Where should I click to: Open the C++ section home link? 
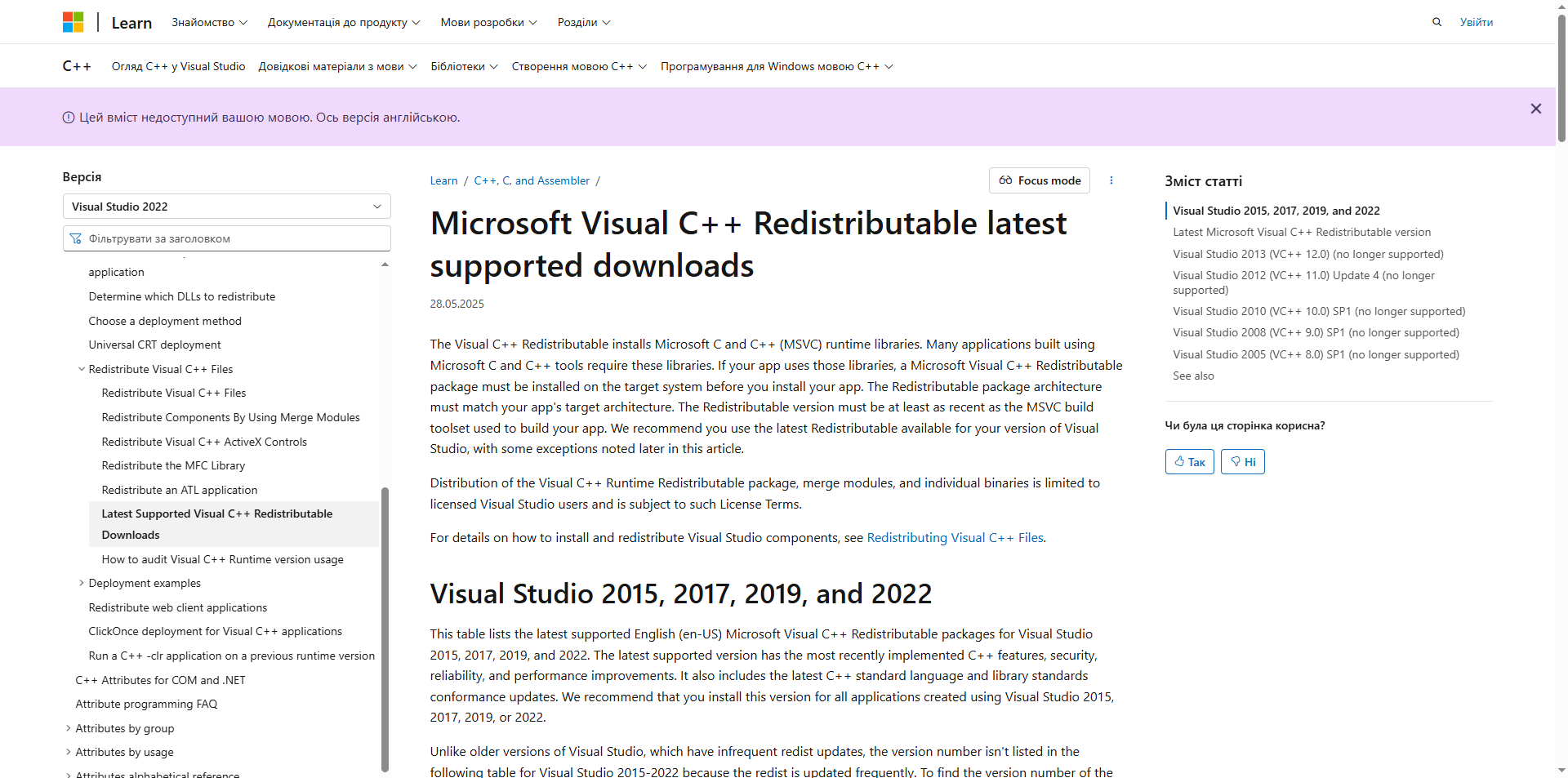77,66
